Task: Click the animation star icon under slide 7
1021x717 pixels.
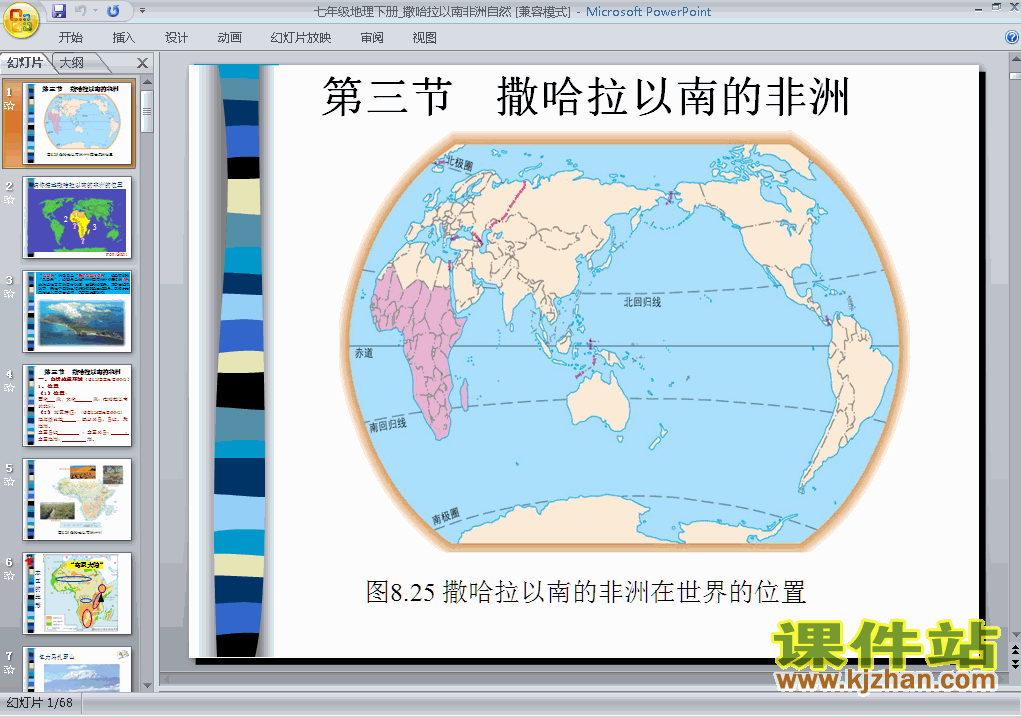Action: [x=9, y=669]
